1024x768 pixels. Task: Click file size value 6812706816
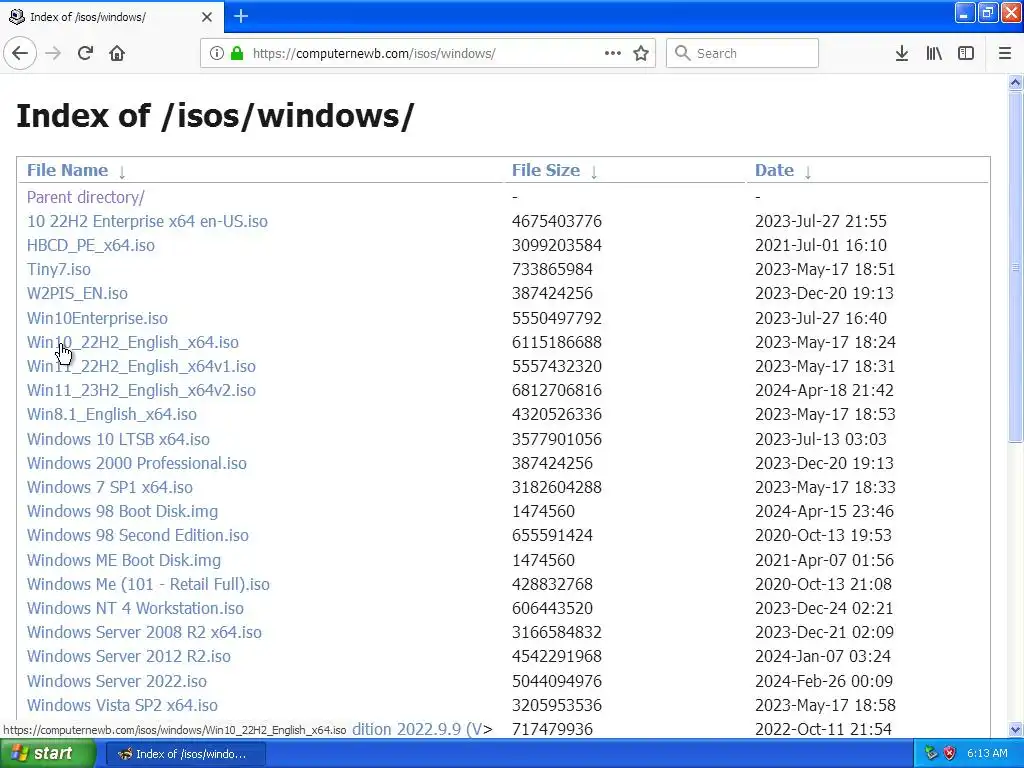tap(556, 391)
